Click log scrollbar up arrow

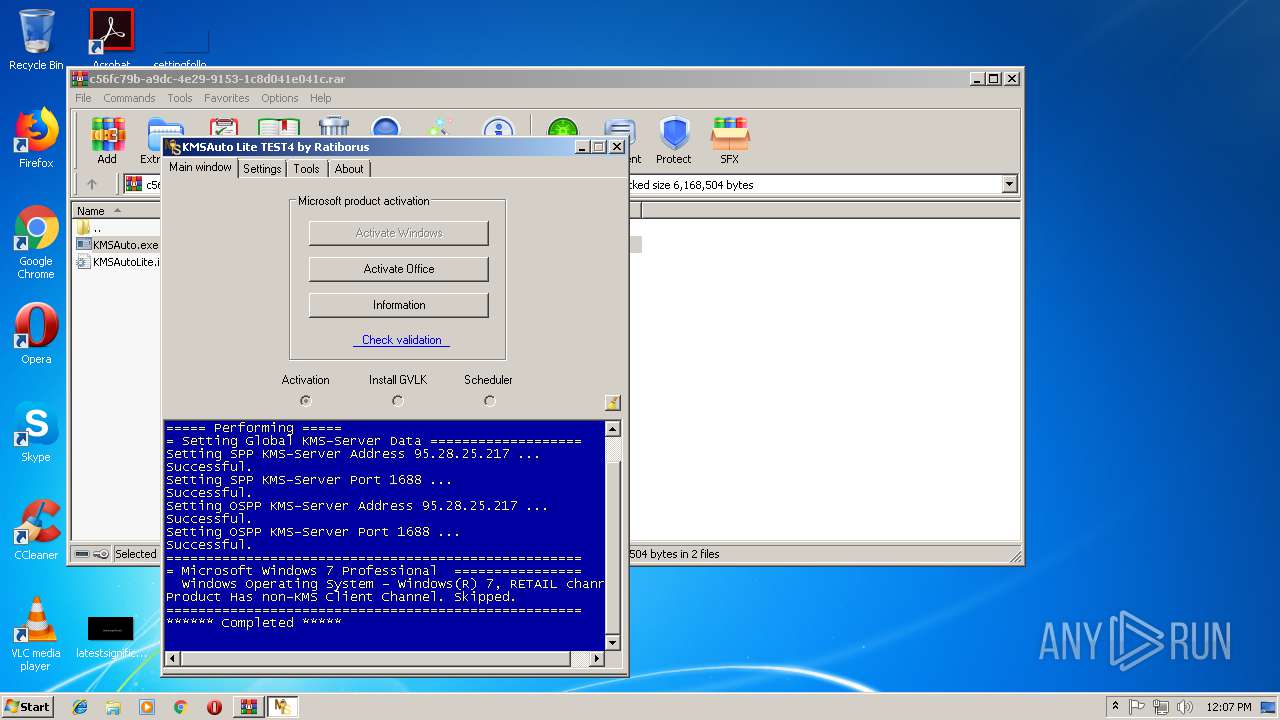coord(613,429)
